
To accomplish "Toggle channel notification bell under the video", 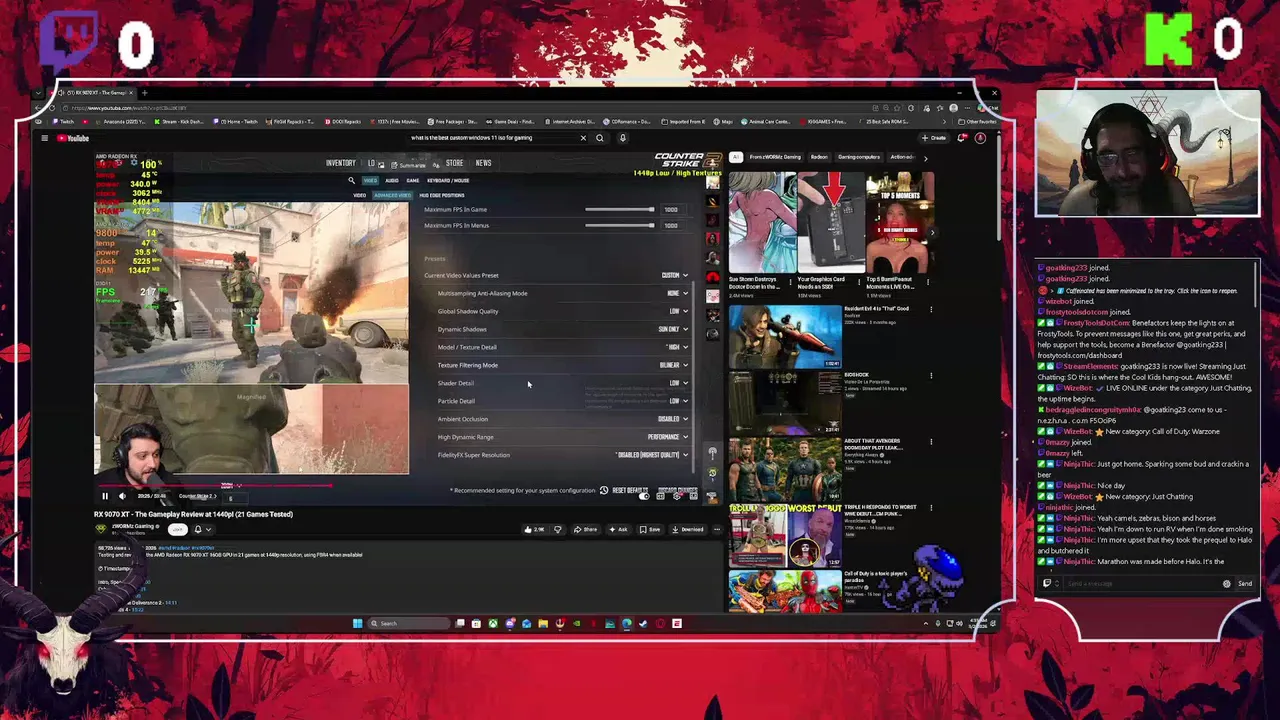I will coord(198,529).
